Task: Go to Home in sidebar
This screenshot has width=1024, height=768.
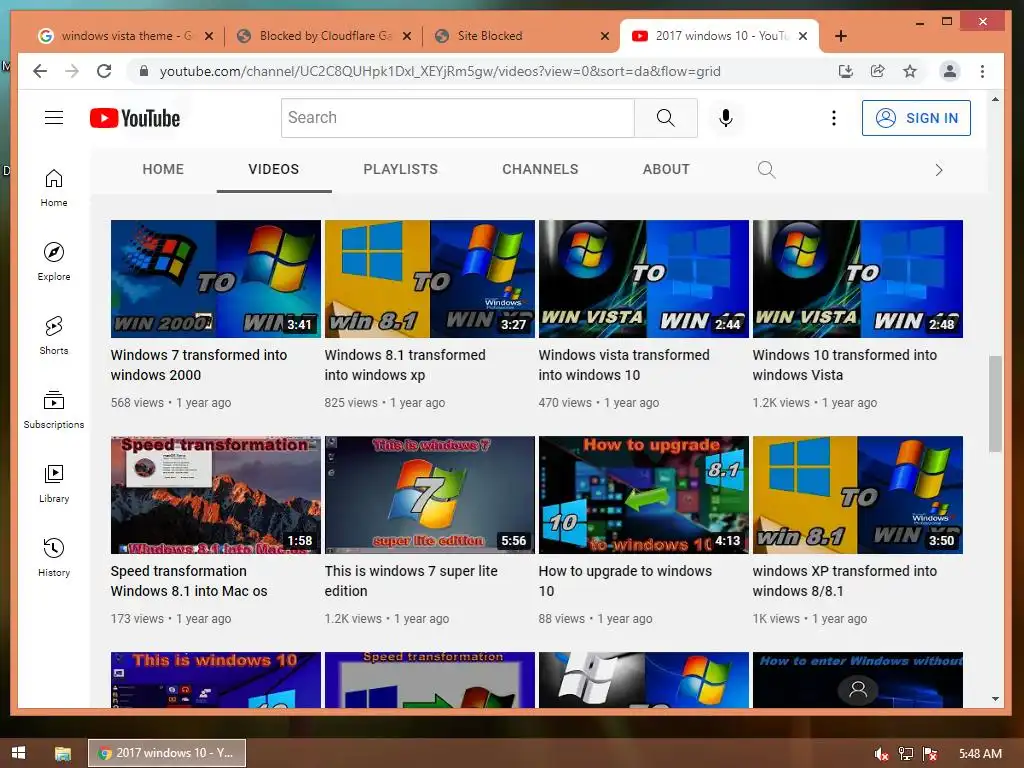Action: 54,188
